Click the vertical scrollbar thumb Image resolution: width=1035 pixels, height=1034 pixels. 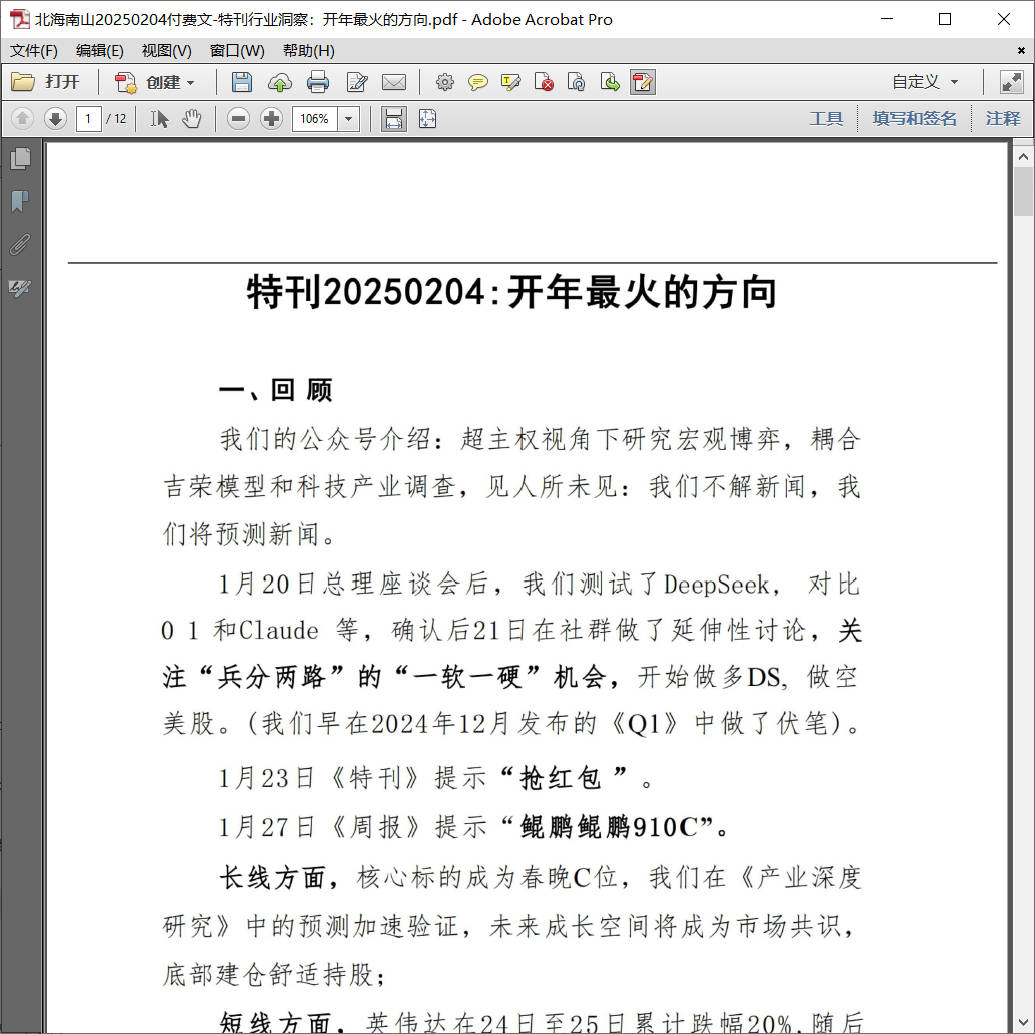(1023, 192)
